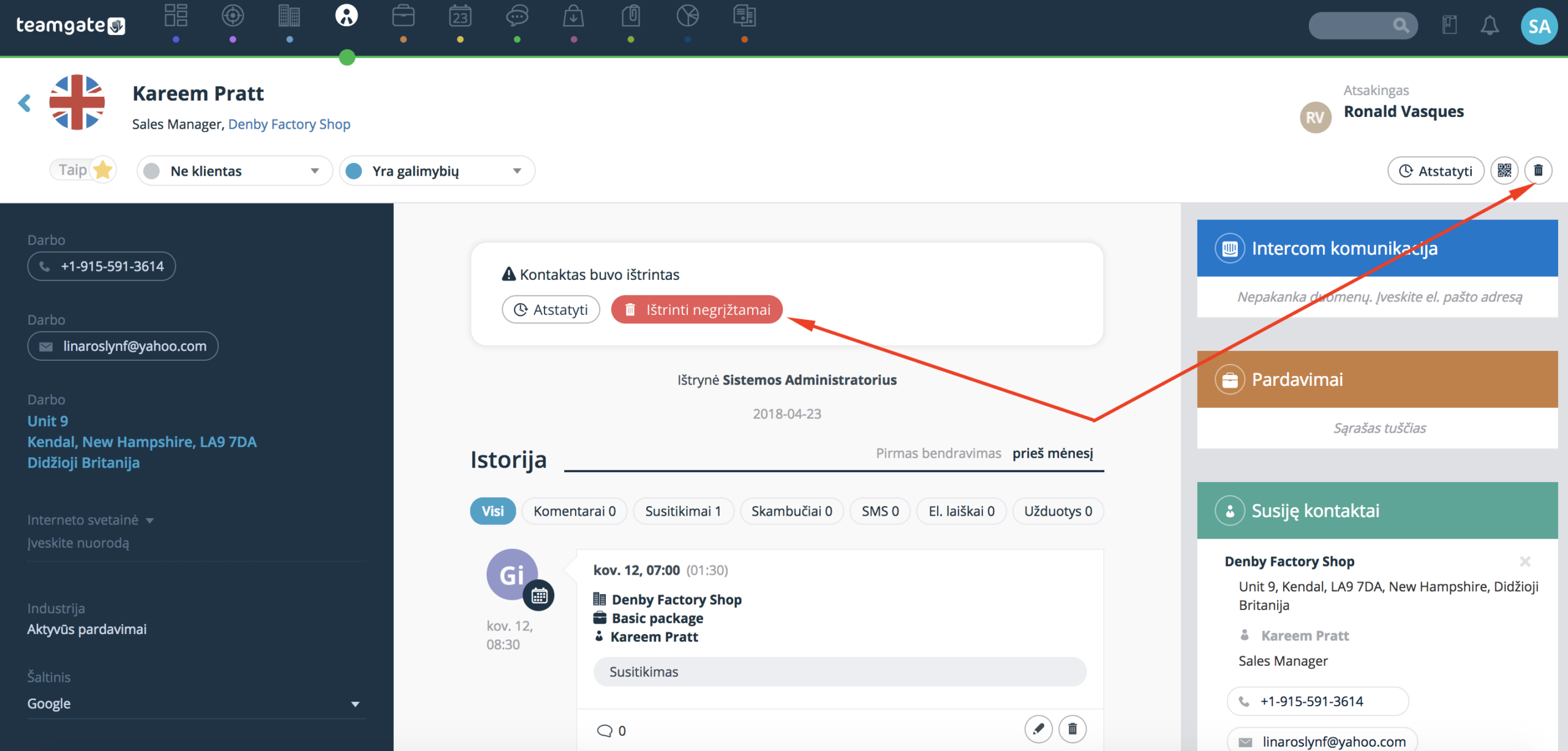Click the notifications bell icon
Image resolution: width=1568 pixels, height=751 pixels.
1490,26
